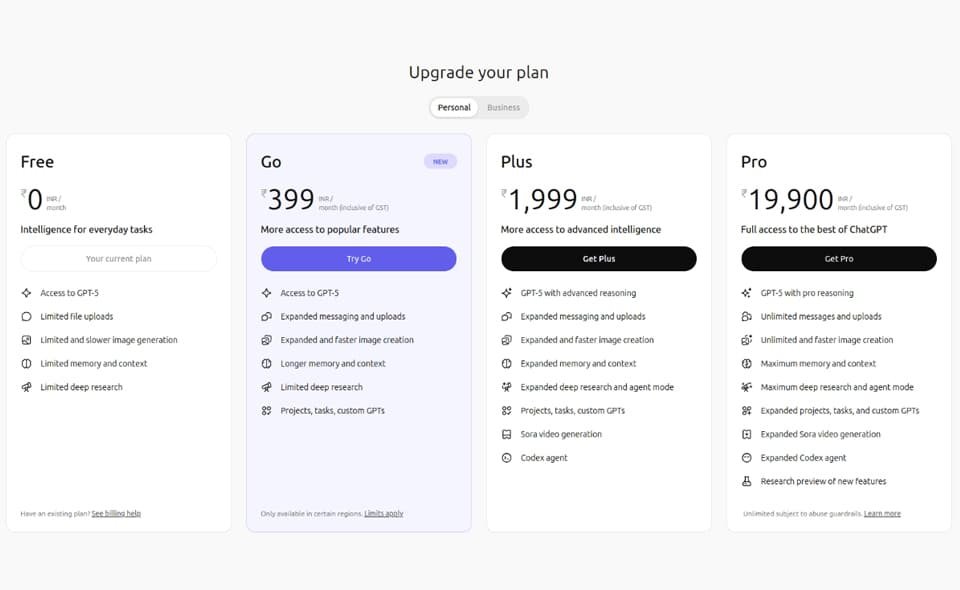Click the Expanded Codex agent icon in Pro
The image size is (960, 590).
(x=746, y=458)
